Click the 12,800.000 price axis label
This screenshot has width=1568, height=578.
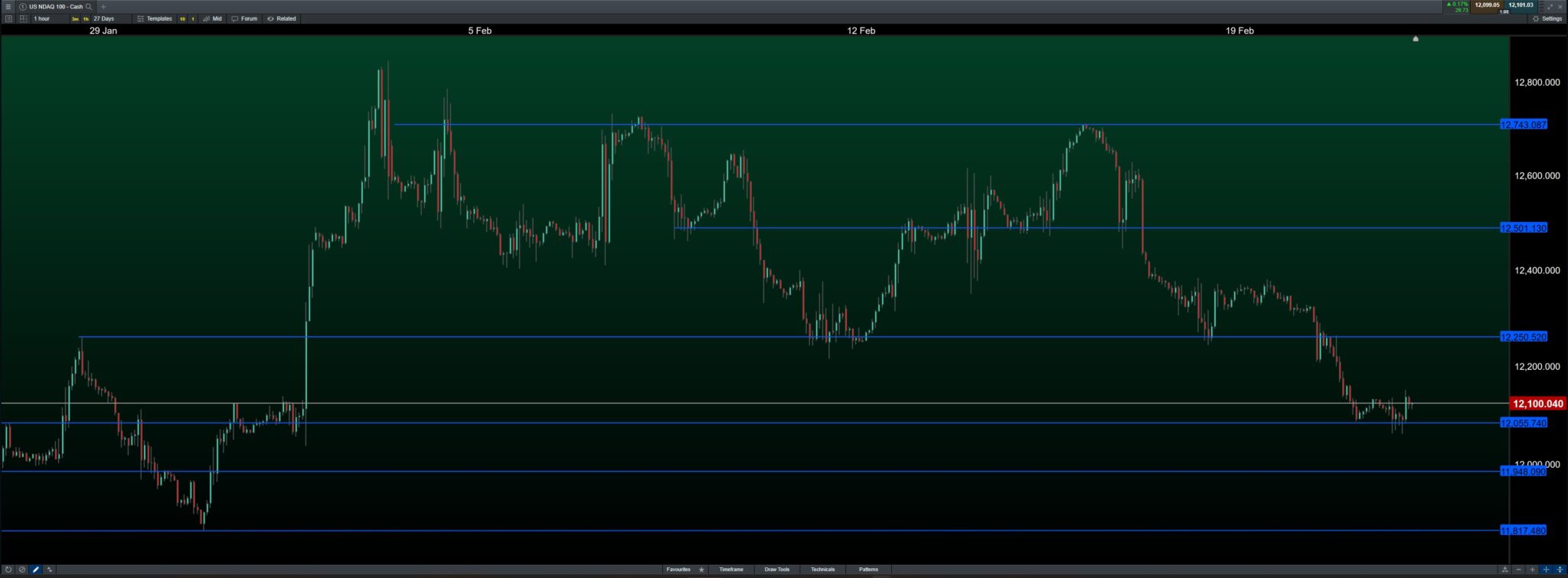tap(1537, 83)
